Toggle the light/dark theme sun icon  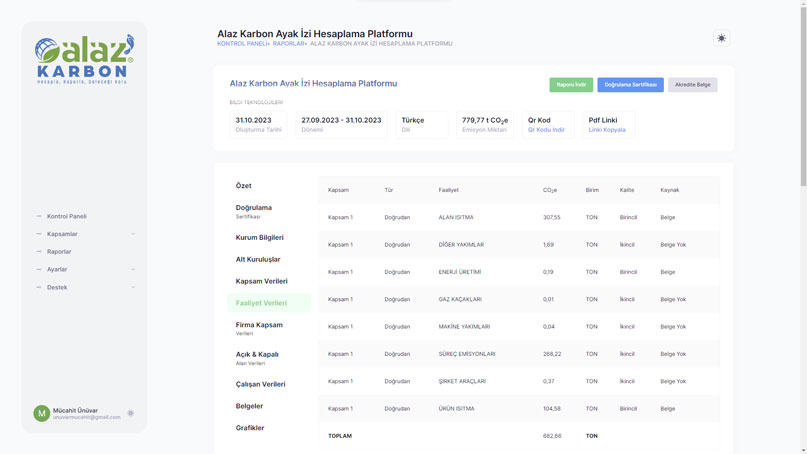[x=722, y=38]
